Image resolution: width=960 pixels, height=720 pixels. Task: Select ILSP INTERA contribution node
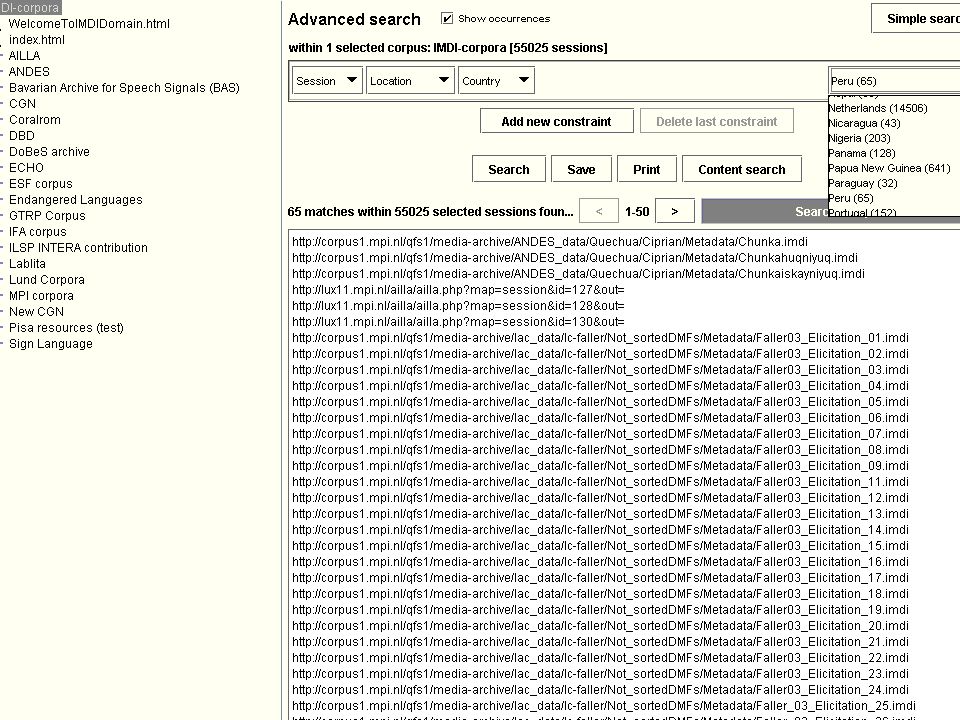pos(78,247)
